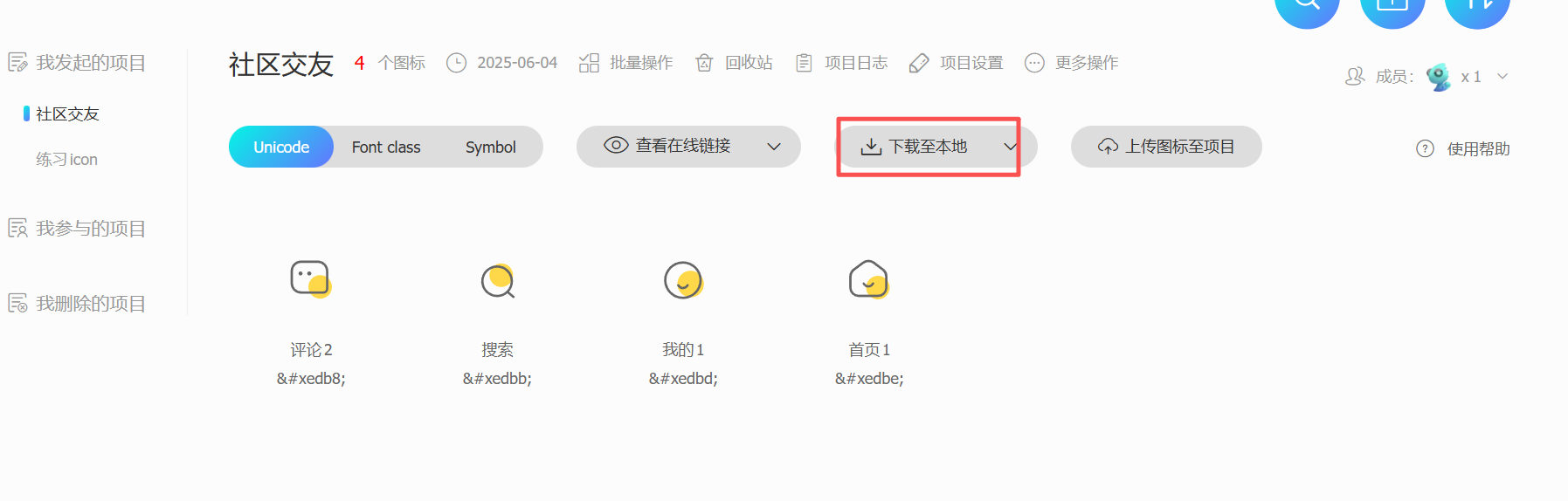Select the 首页1 home icon
The height and width of the screenshot is (501, 1568).
click(869, 280)
